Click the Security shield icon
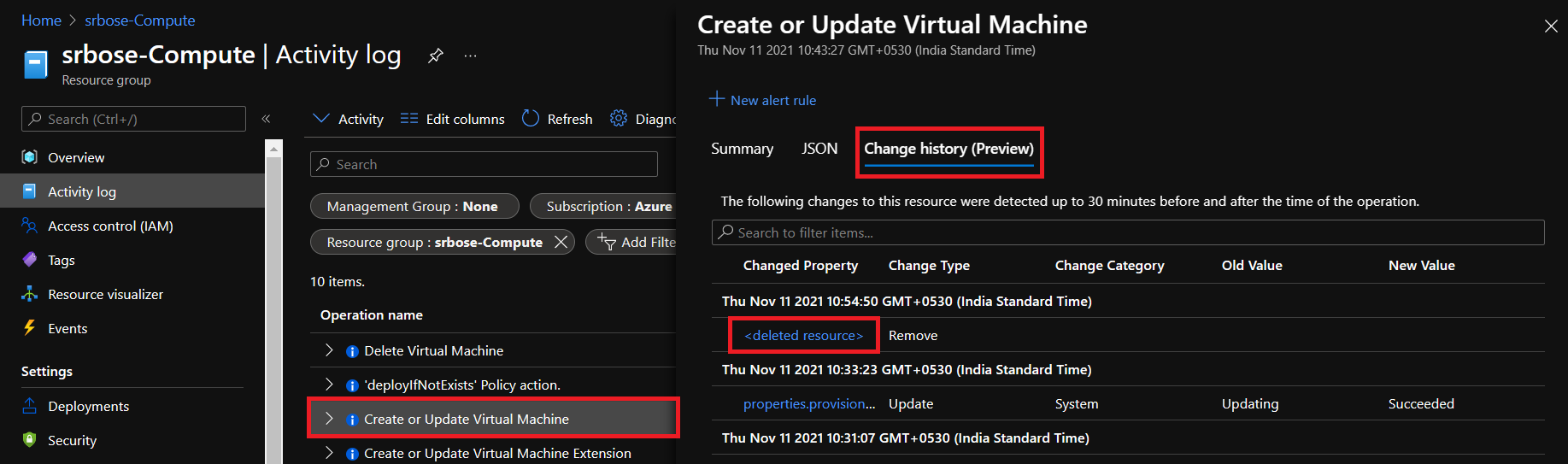Image resolution: width=1568 pixels, height=464 pixels. click(x=30, y=440)
